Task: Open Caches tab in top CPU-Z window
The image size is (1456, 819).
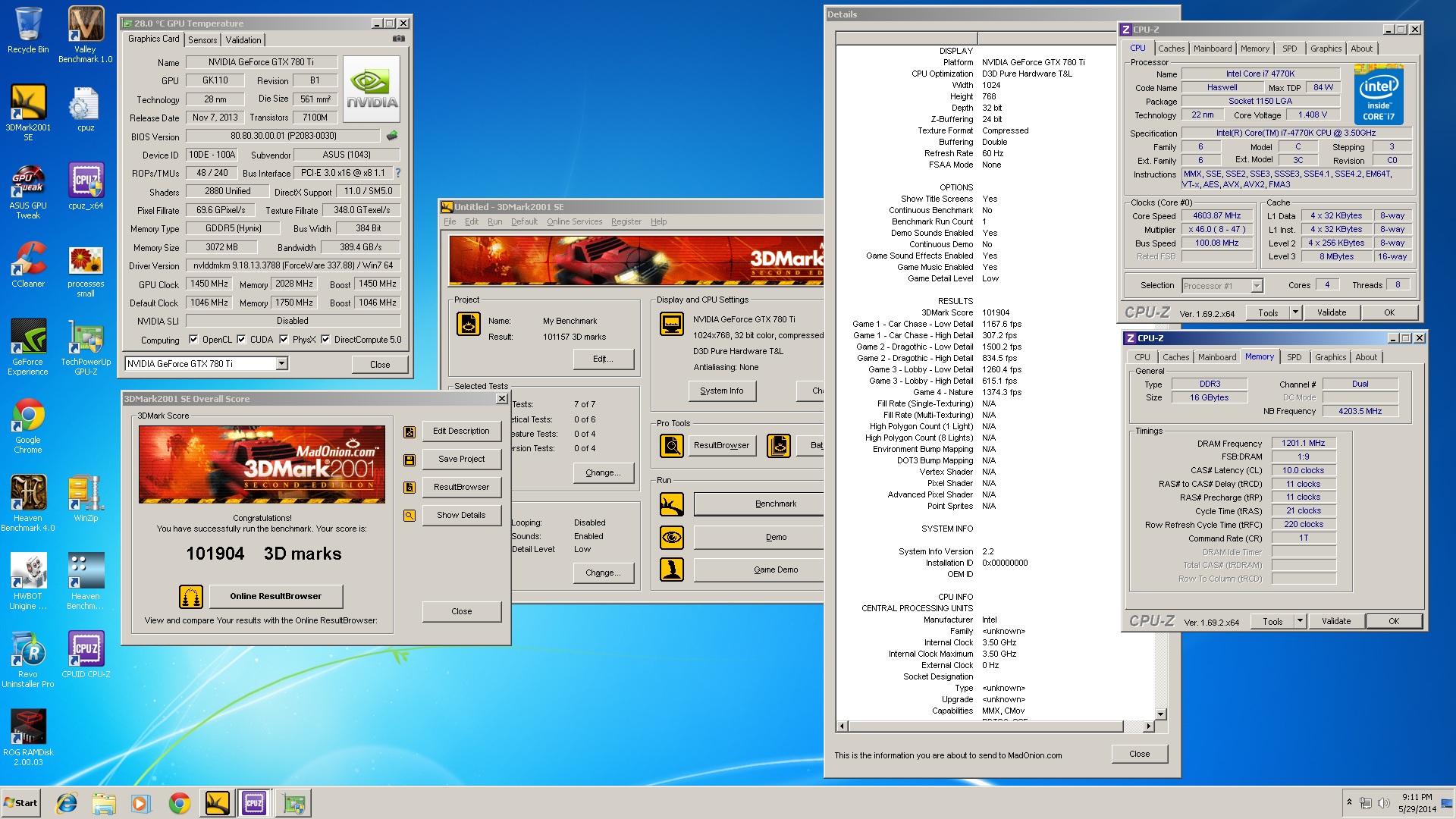Action: [x=1171, y=49]
